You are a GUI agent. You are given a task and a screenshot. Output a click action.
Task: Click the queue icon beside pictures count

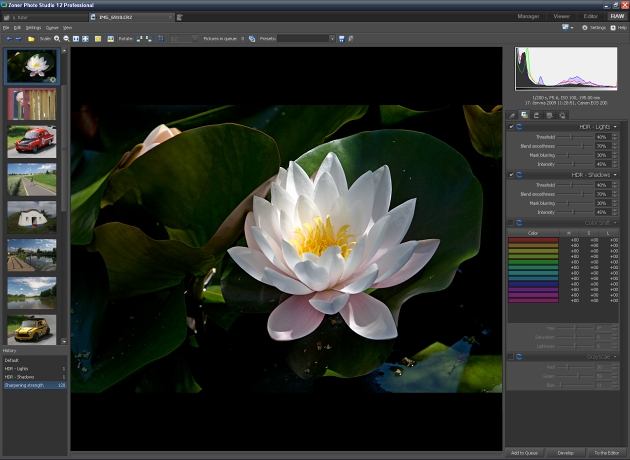click(x=252, y=39)
